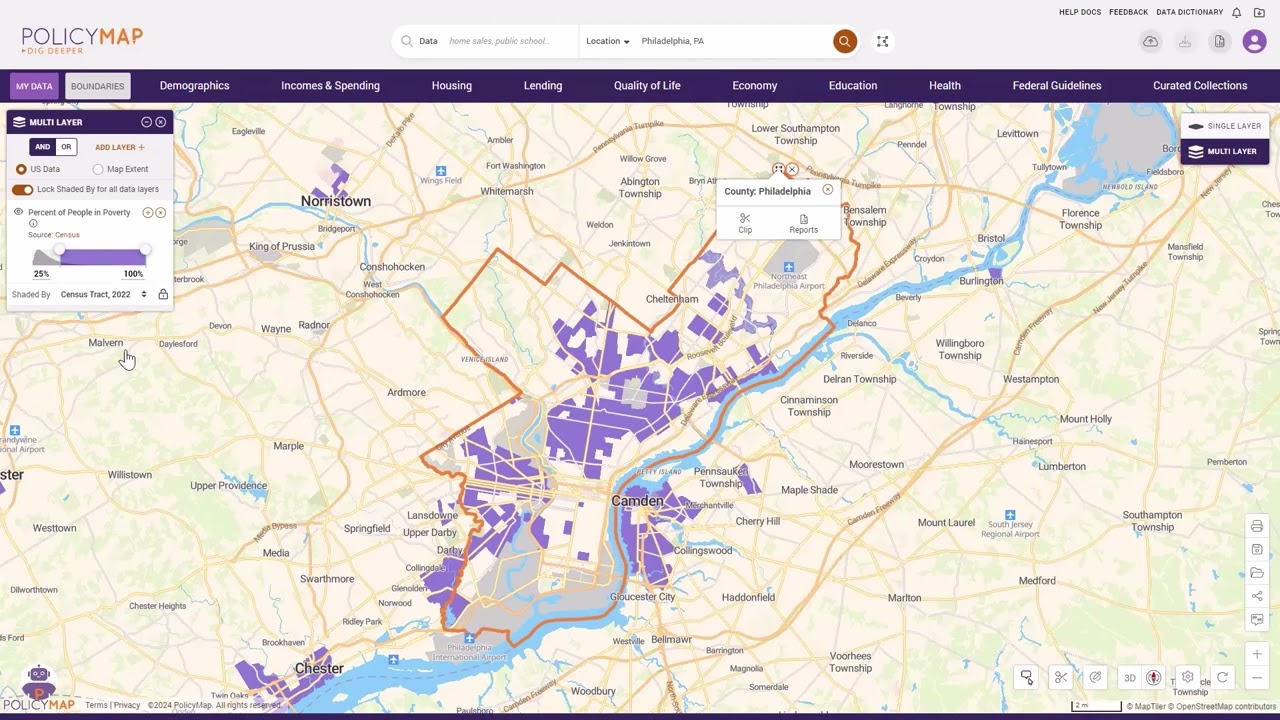
Task: Open the My Data tab
Action: (34, 86)
